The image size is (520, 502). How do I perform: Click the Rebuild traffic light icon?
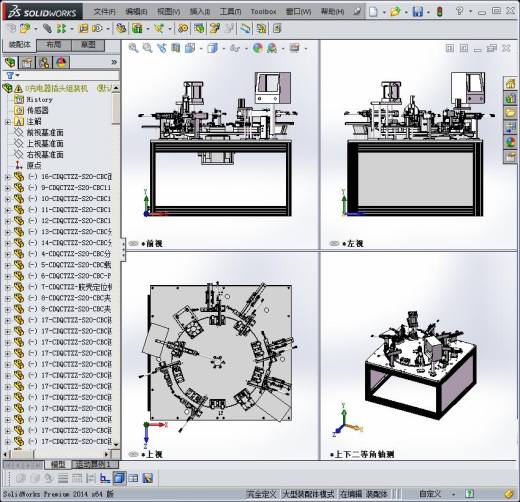coord(440,12)
